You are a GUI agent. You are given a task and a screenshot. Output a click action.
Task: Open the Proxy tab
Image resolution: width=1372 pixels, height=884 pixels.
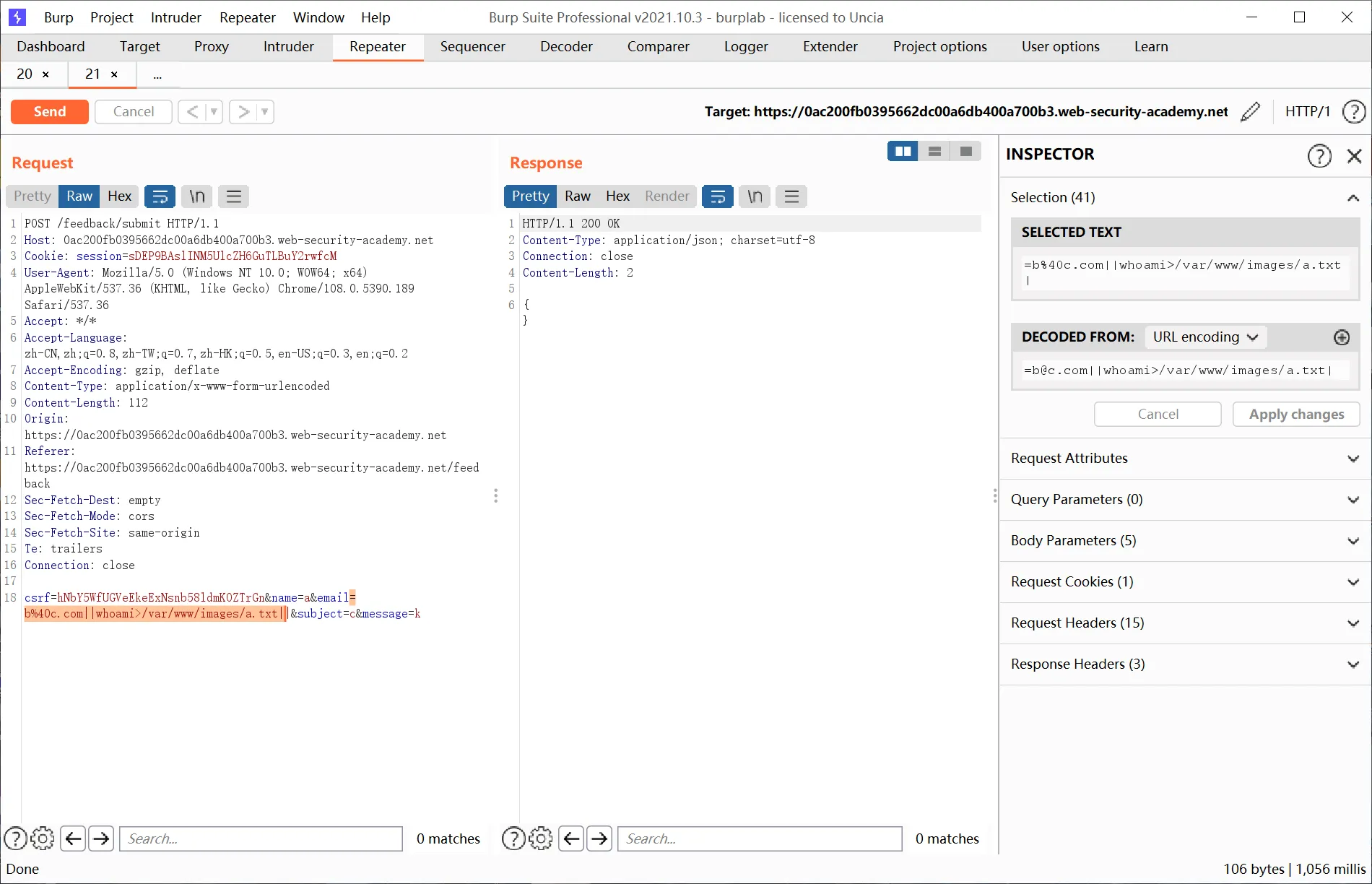212,47
